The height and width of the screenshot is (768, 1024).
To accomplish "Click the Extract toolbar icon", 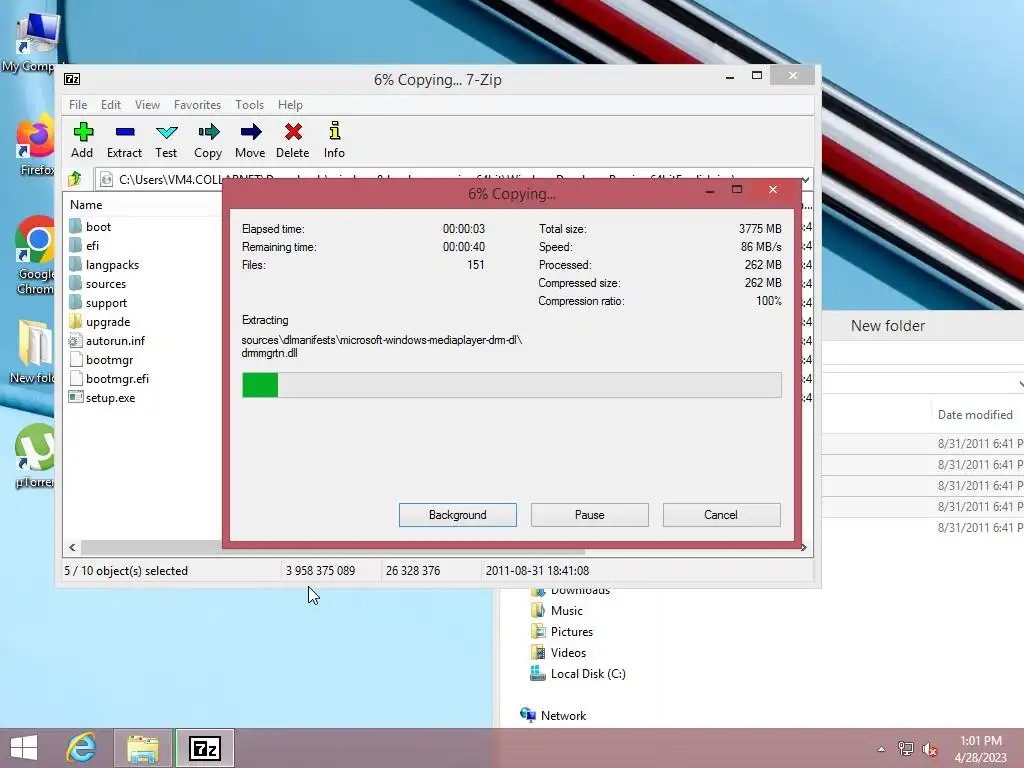I will coord(124,133).
